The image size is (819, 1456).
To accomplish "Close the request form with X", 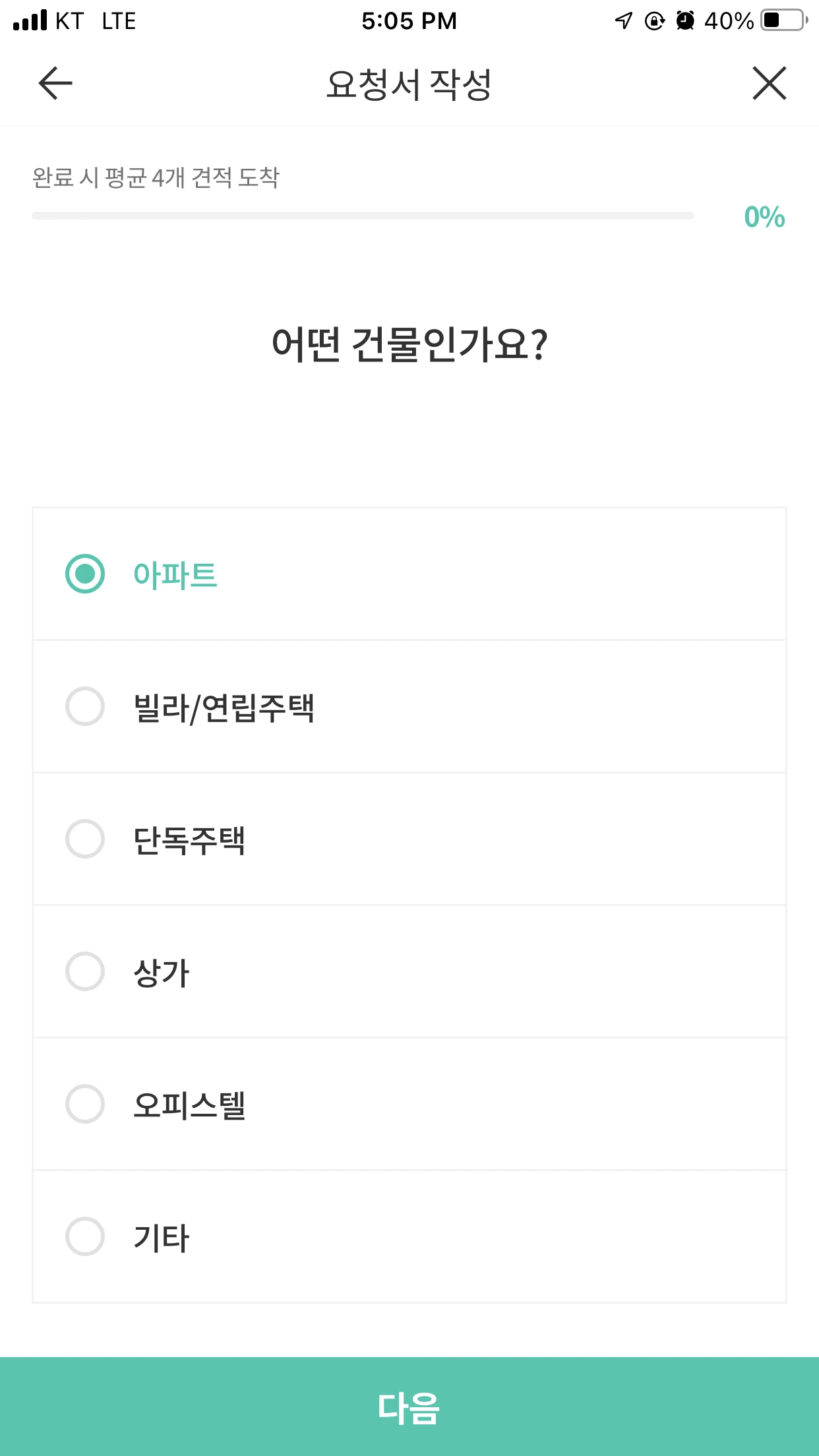I will coord(769,84).
